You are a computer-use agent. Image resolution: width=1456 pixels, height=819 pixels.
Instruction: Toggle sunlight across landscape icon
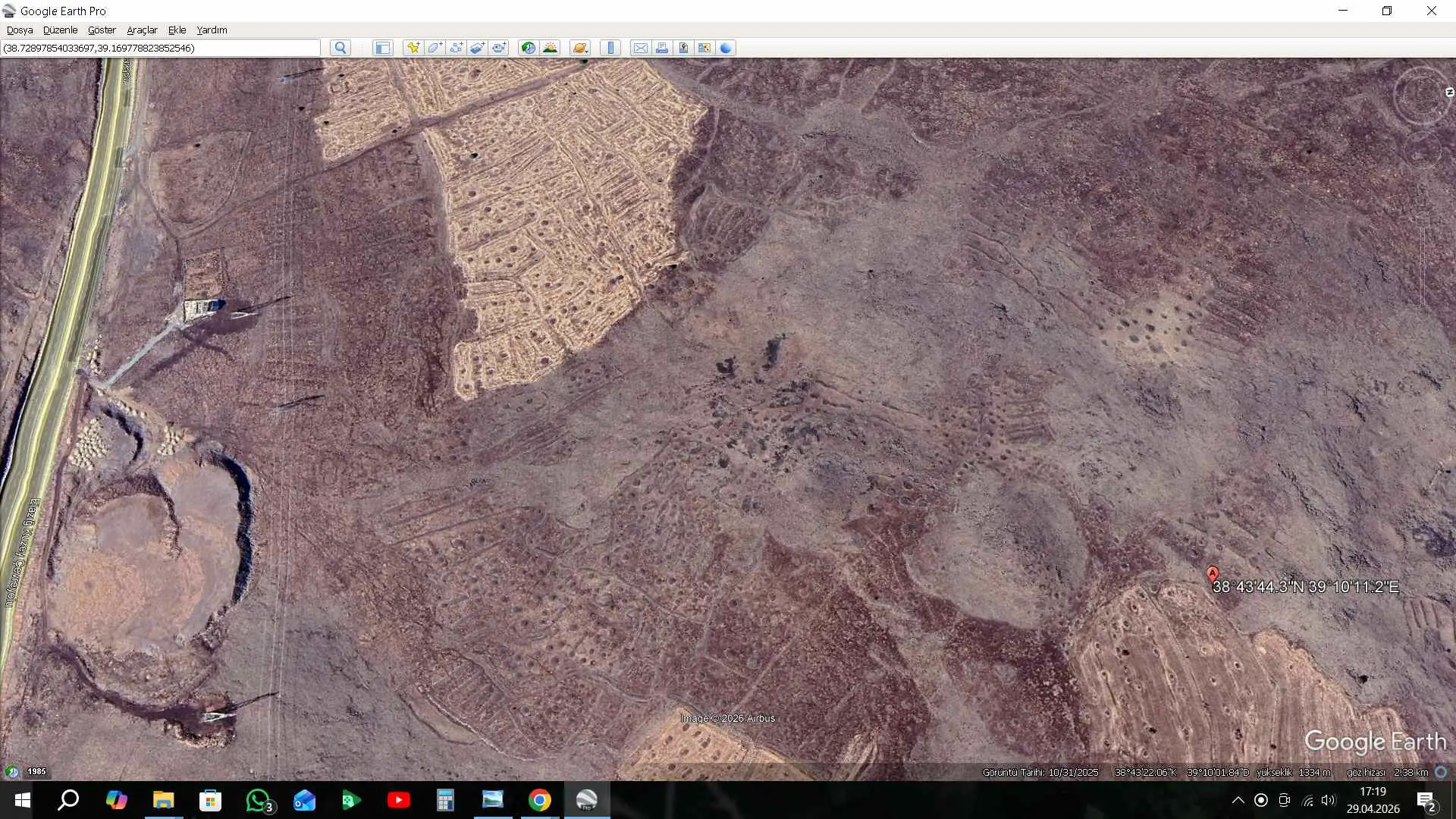click(x=550, y=48)
